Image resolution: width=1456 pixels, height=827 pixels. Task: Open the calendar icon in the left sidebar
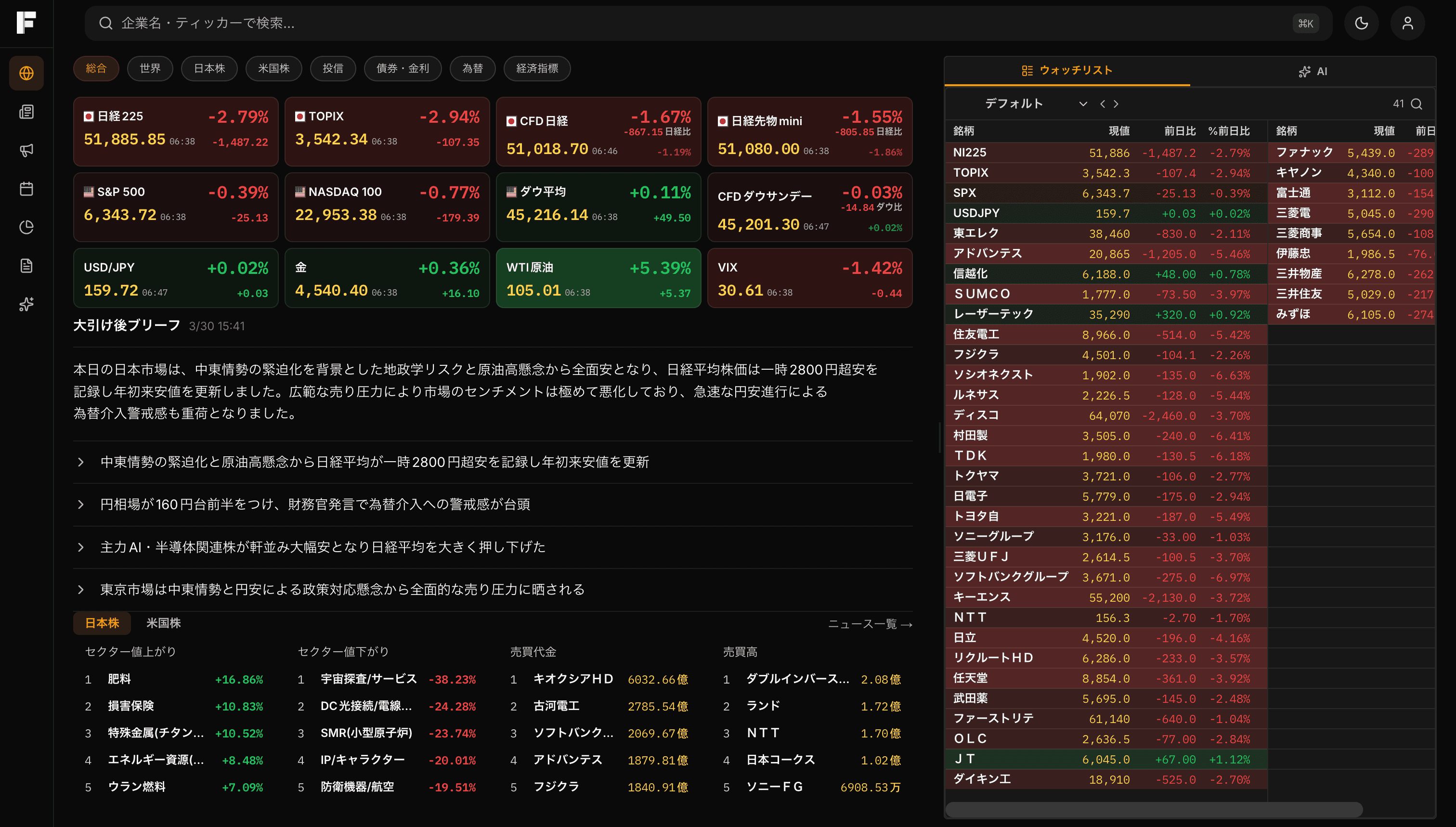pyautogui.click(x=26, y=189)
